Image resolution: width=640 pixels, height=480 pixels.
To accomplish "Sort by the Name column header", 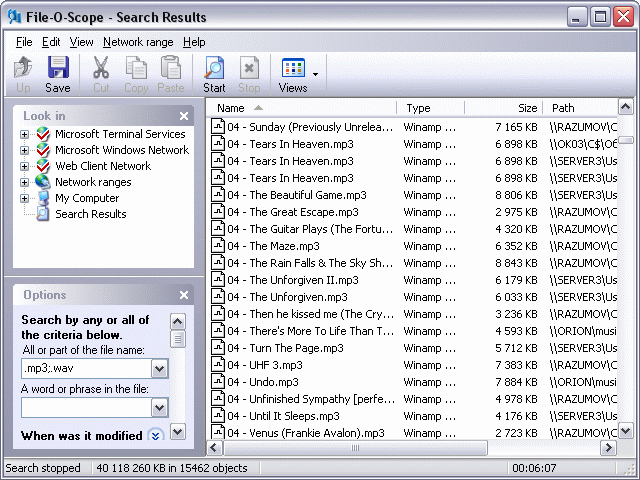I will coord(301,108).
